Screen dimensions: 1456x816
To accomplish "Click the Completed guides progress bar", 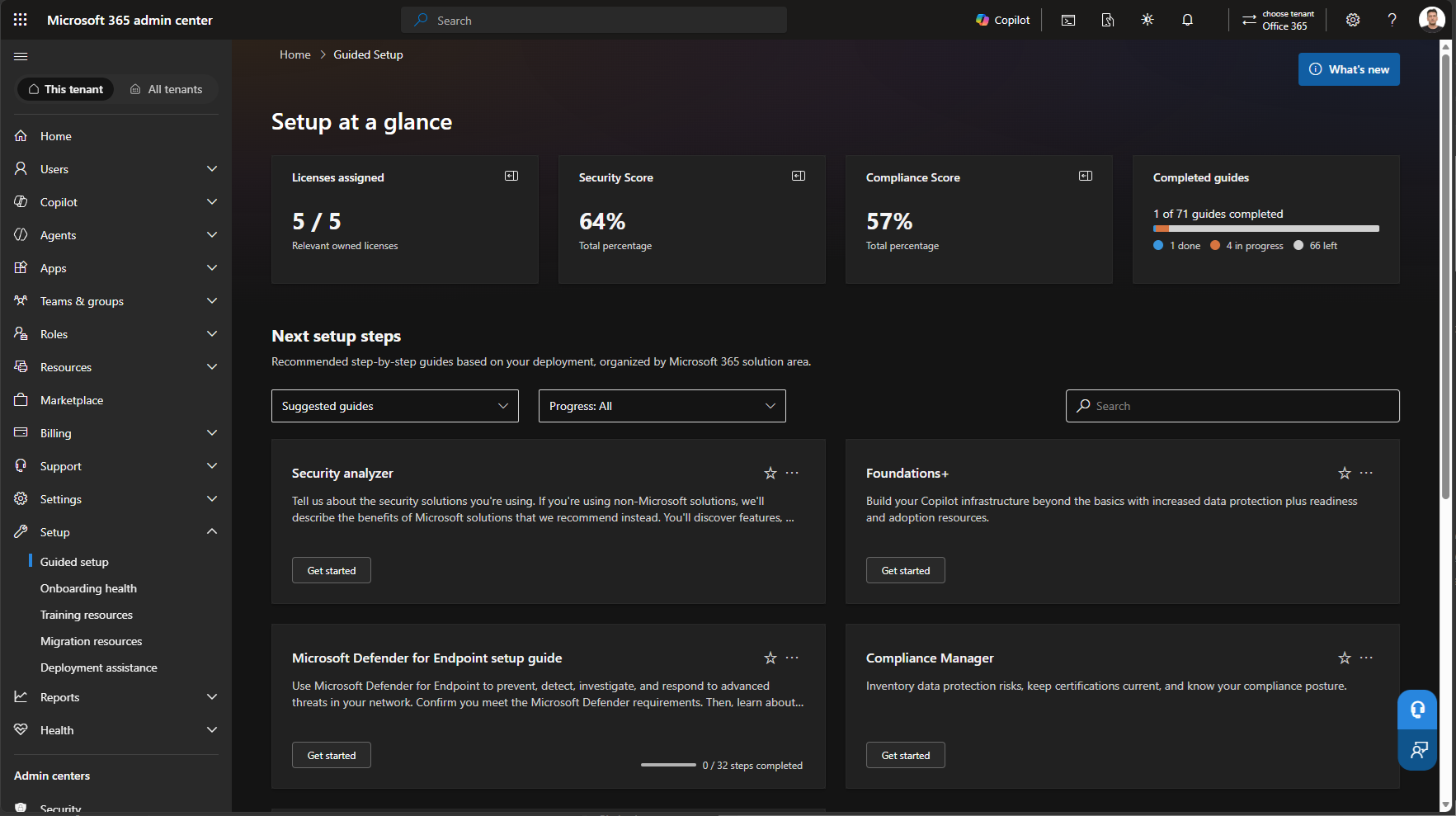I will (1266, 229).
